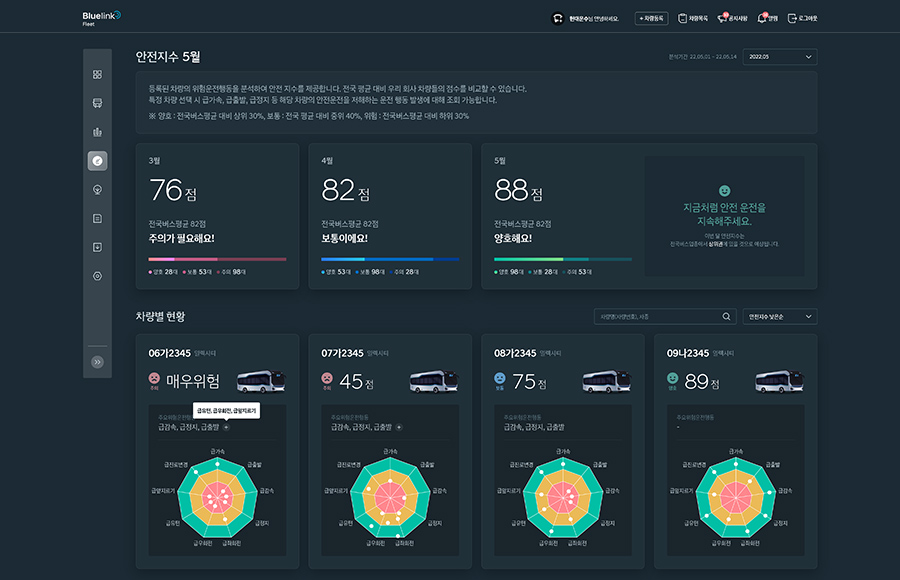Click the document list icon in sidebar

[x=97, y=218]
